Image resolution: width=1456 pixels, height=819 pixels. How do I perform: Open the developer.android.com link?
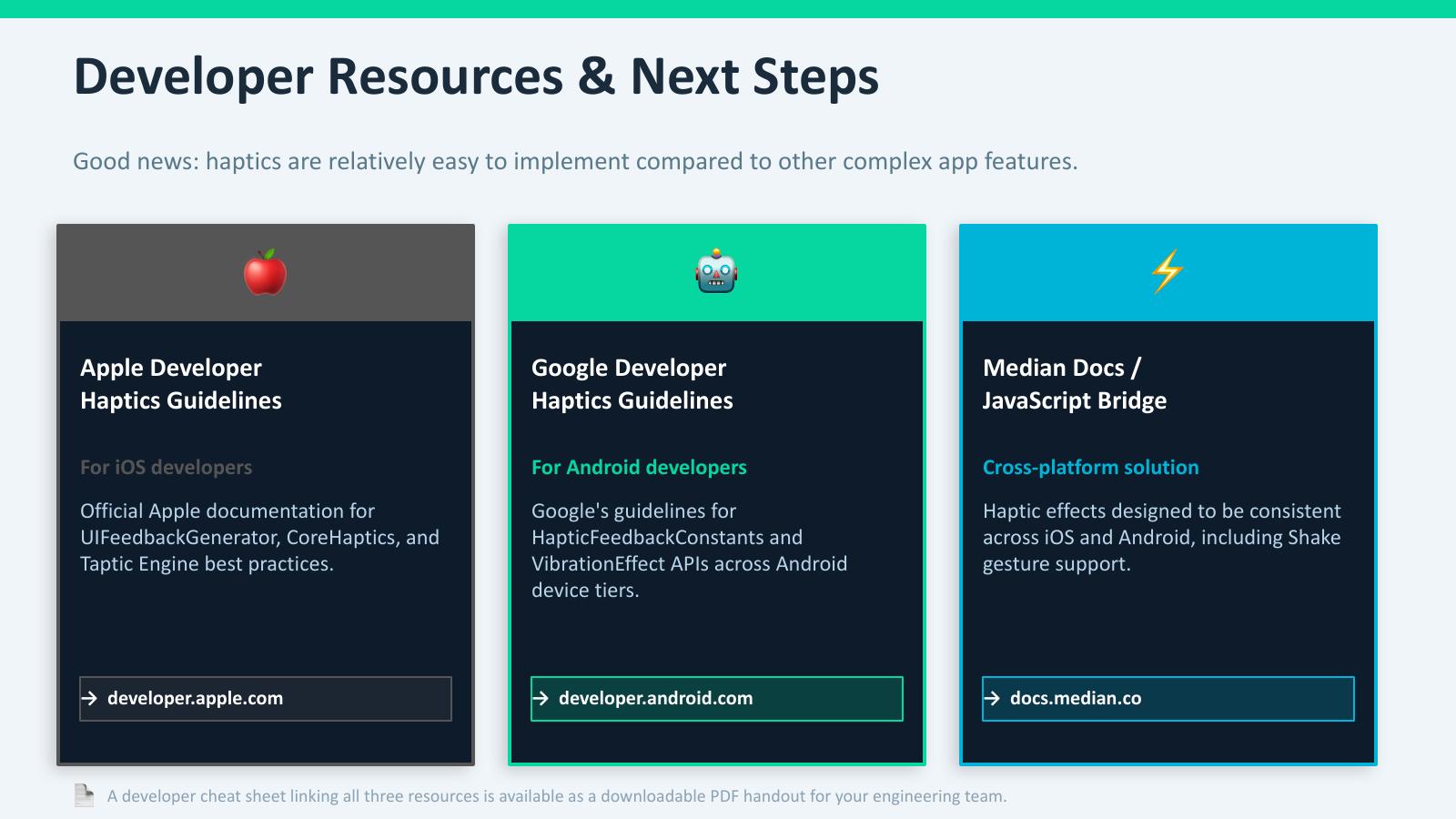(717, 699)
